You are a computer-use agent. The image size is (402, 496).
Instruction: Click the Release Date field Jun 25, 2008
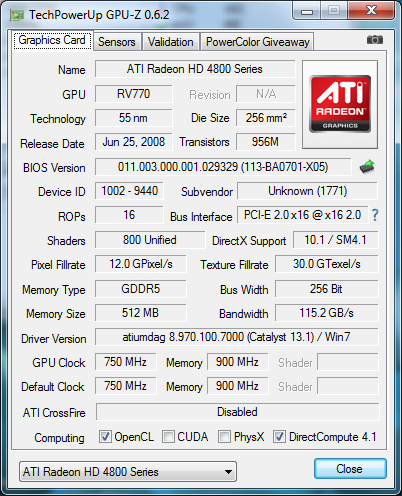(x=134, y=142)
